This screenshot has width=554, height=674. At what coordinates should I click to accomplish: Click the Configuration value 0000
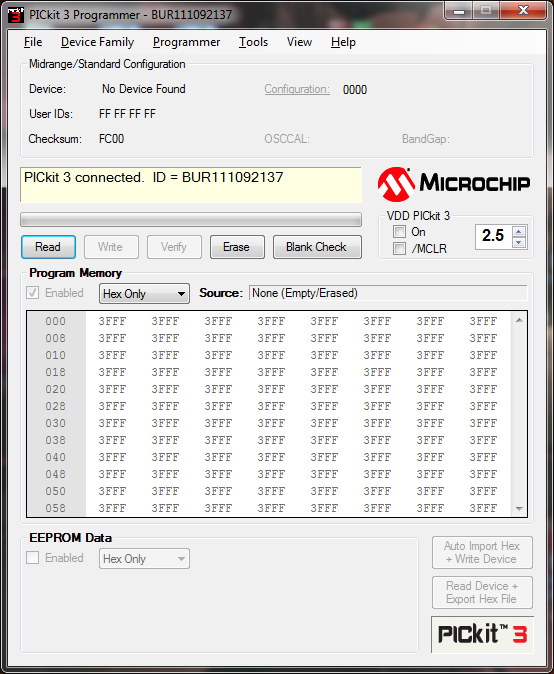click(355, 90)
